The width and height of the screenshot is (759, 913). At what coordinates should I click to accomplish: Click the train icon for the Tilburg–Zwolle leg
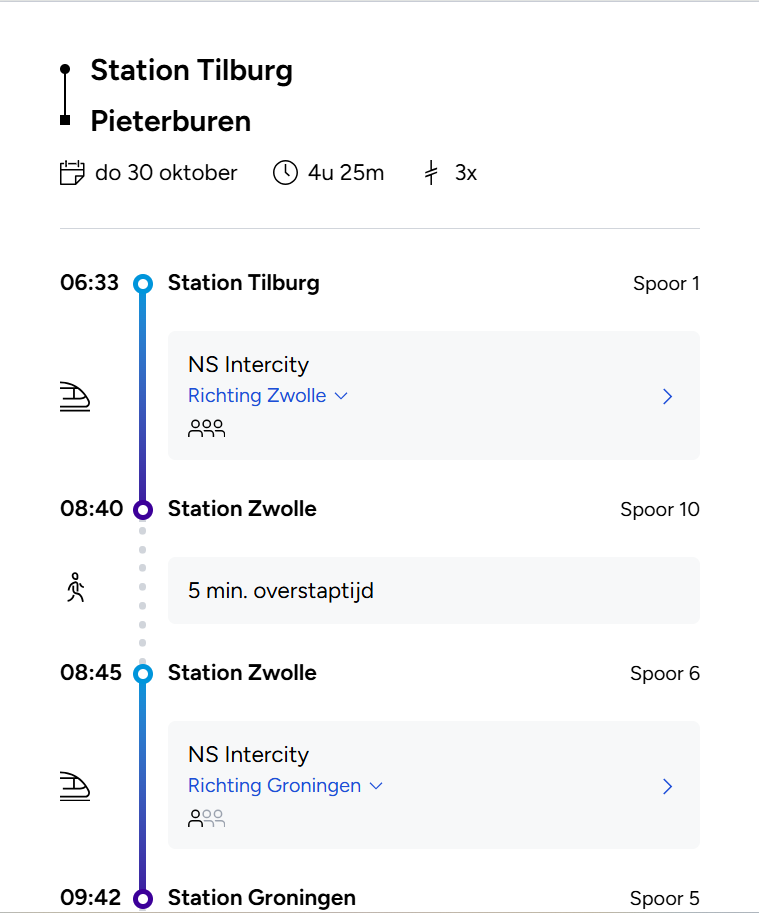(75, 397)
